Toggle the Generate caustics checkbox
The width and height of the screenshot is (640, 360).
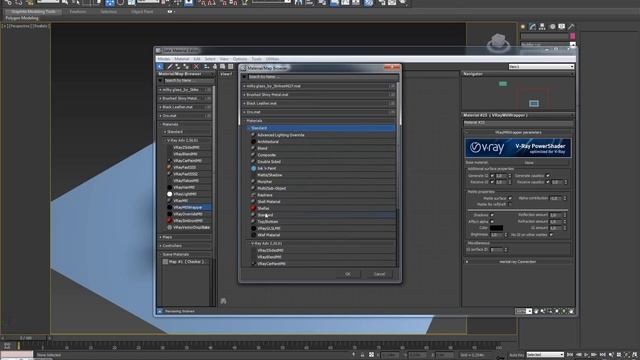click(x=548, y=176)
